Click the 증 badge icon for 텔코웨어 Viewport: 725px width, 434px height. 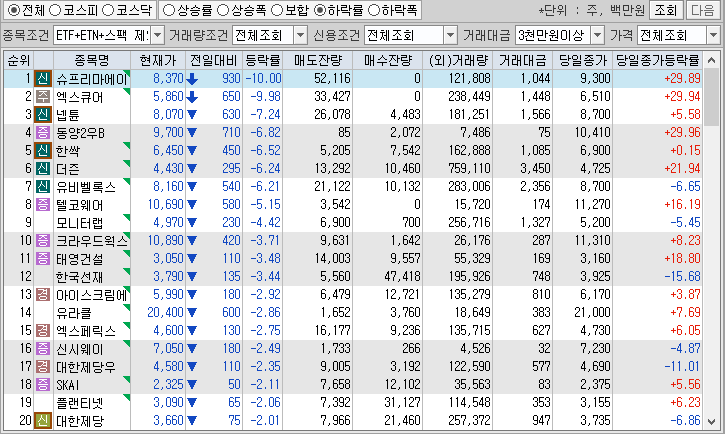point(43,205)
